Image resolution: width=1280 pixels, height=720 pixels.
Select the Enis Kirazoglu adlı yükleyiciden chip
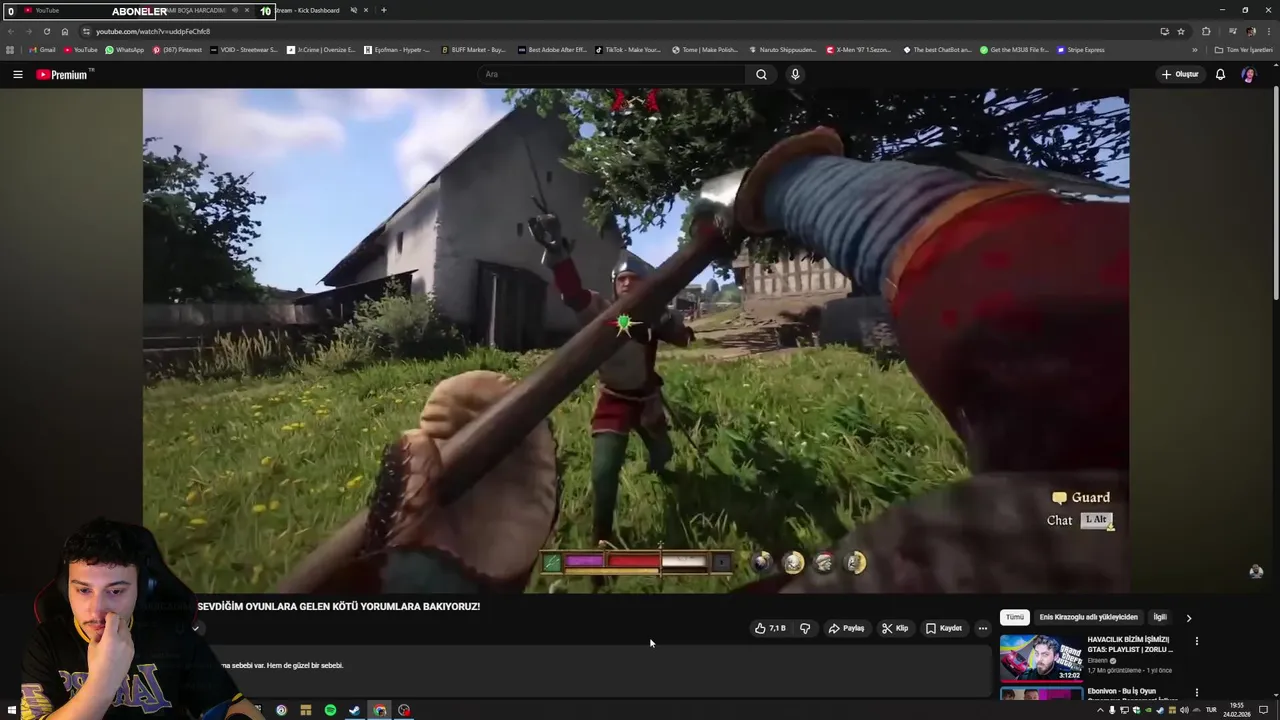1088,617
